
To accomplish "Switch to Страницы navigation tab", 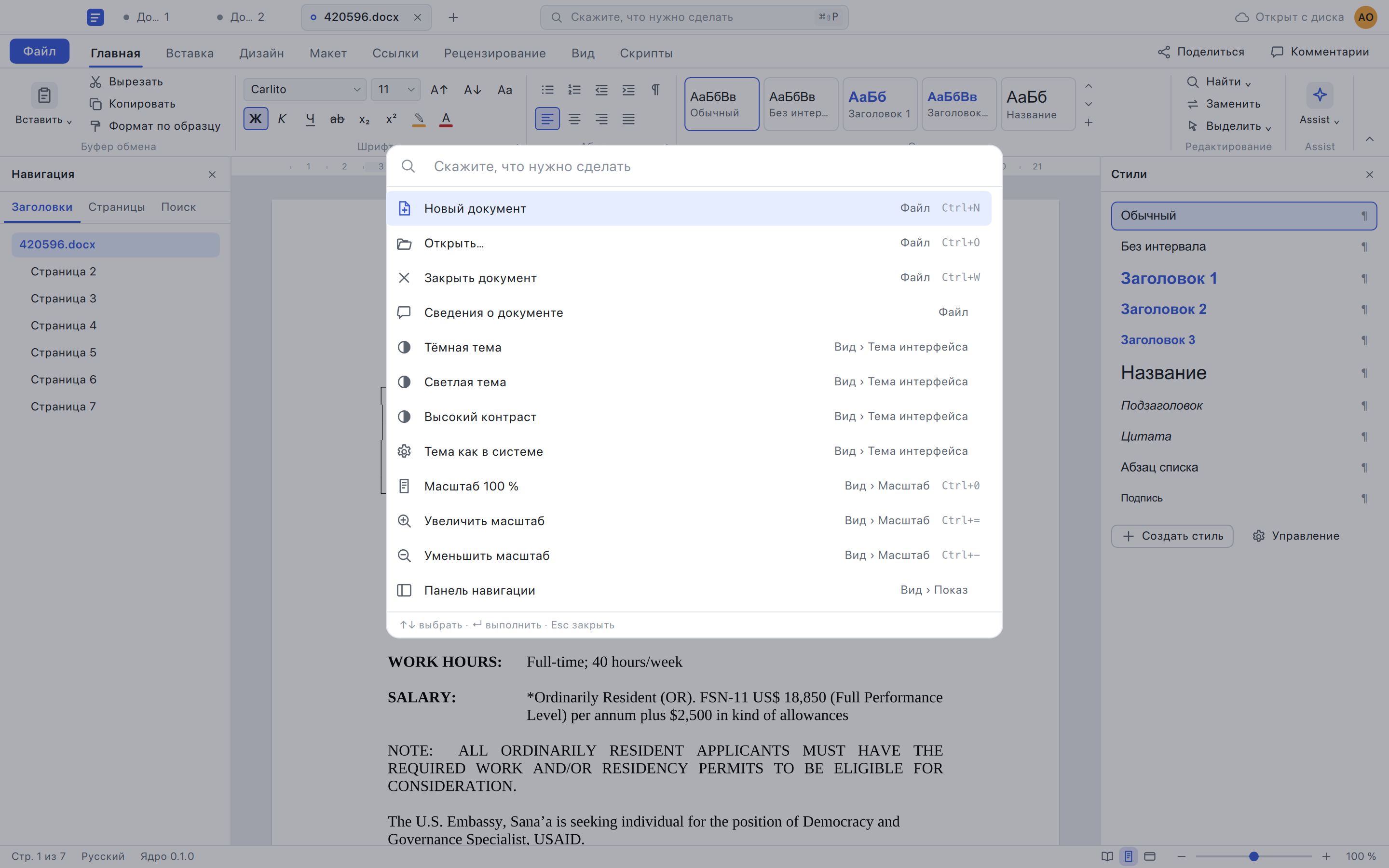I will coord(117,207).
